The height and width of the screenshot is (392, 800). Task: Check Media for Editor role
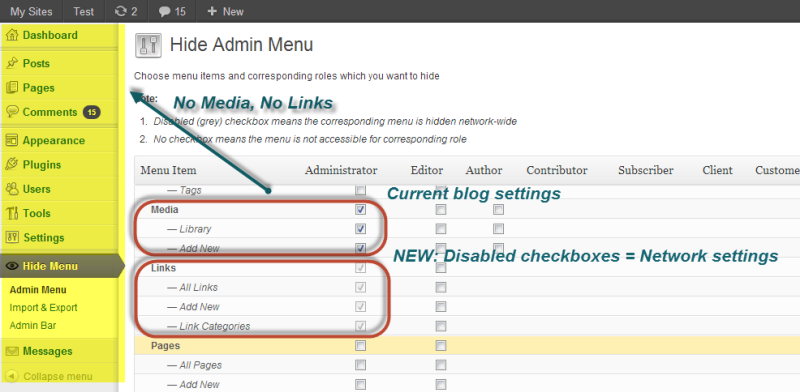pyautogui.click(x=441, y=209)
